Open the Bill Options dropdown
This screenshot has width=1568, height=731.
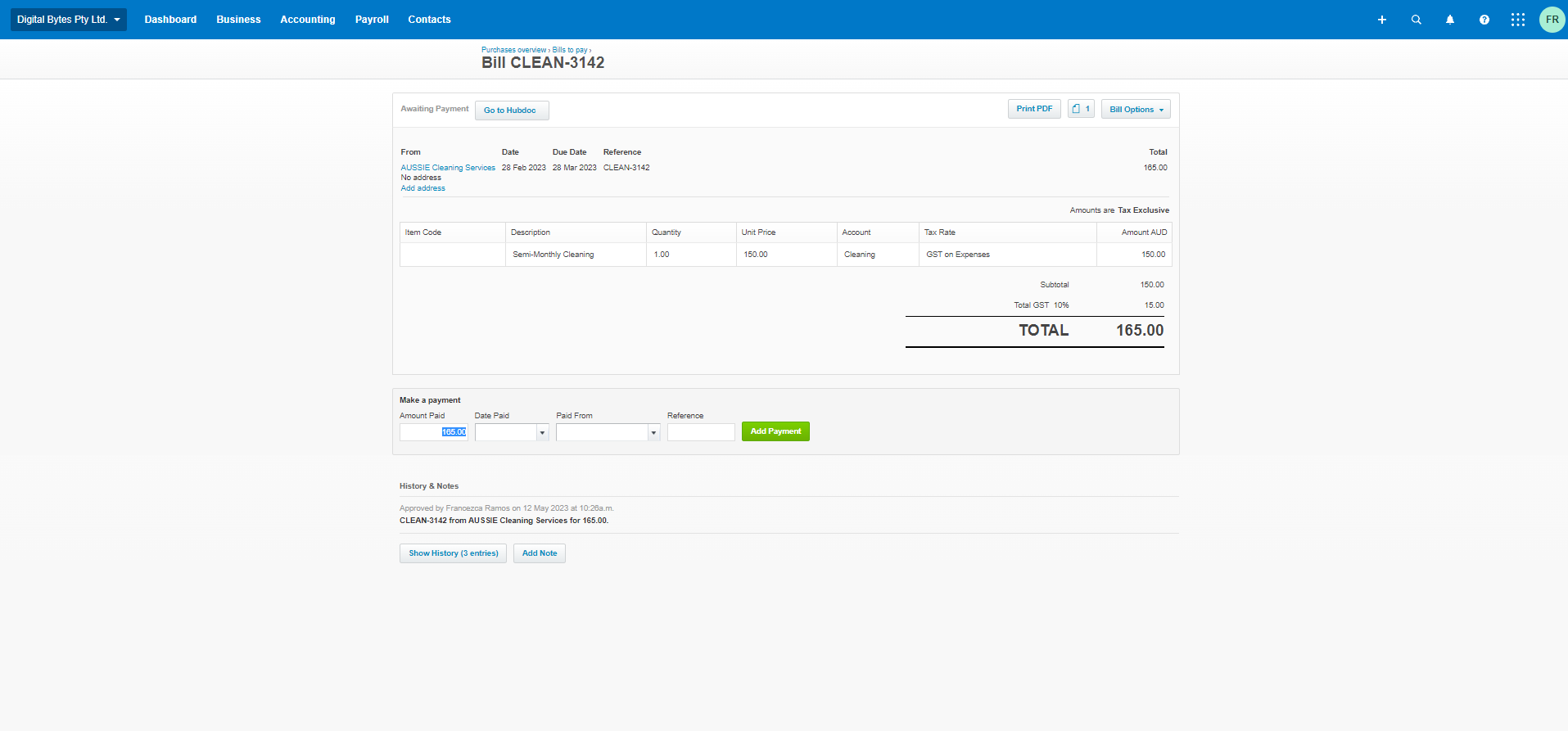(x=1136, y=110)
